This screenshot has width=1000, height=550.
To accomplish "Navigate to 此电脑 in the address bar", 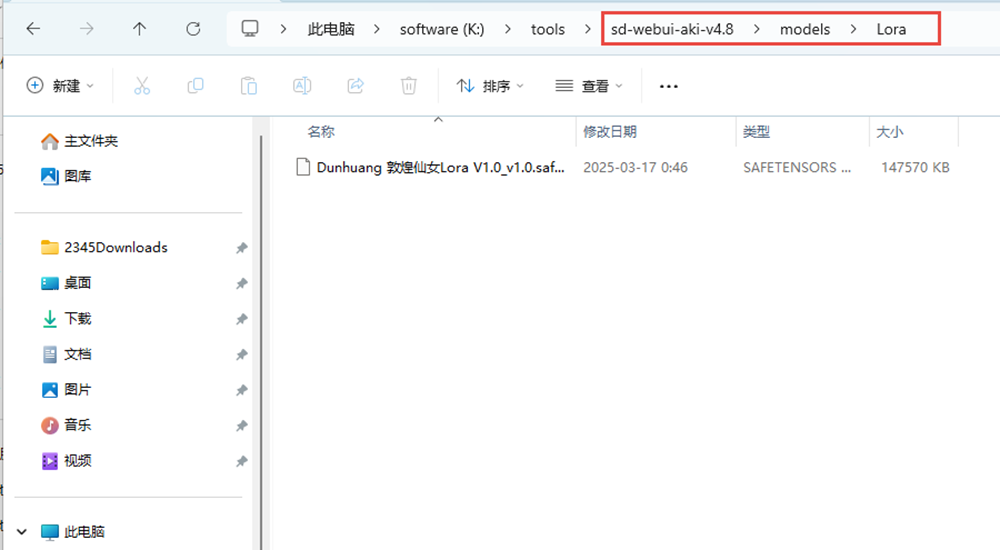I will (331, 29).
